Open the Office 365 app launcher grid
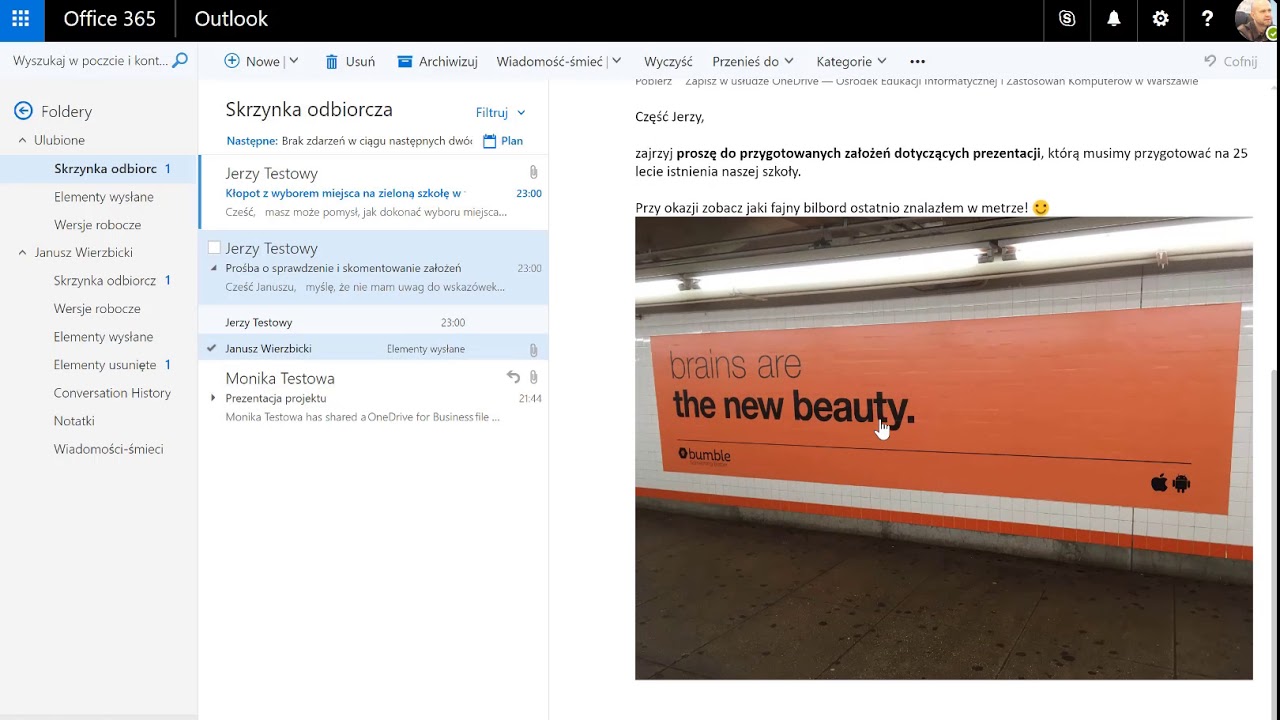 (x=20, y=19)
